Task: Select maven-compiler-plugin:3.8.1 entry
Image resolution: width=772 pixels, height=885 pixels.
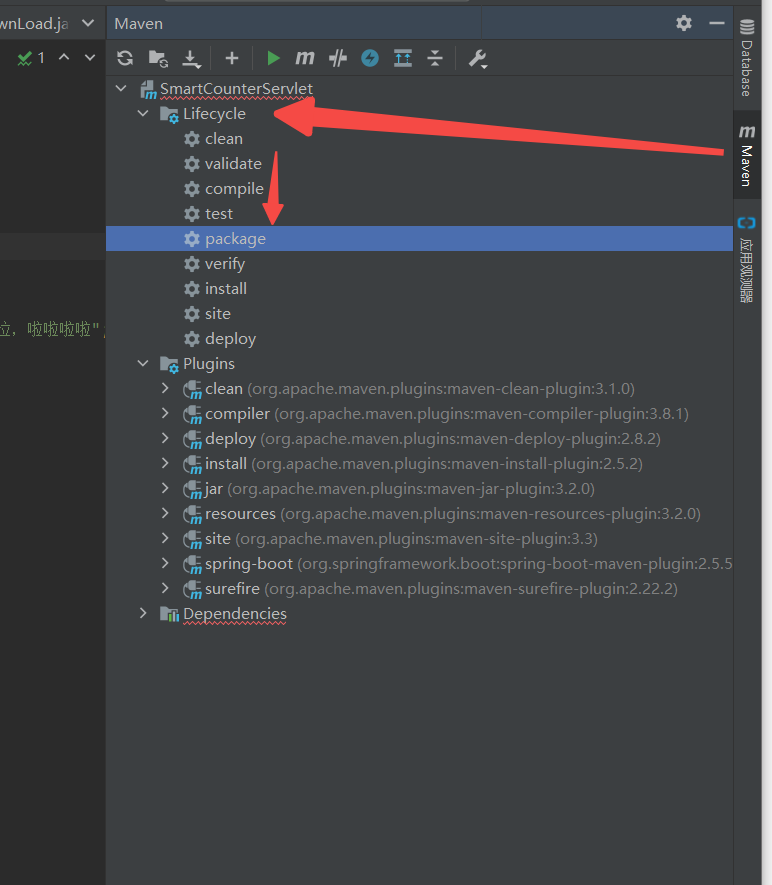Action: pos(419,414)
